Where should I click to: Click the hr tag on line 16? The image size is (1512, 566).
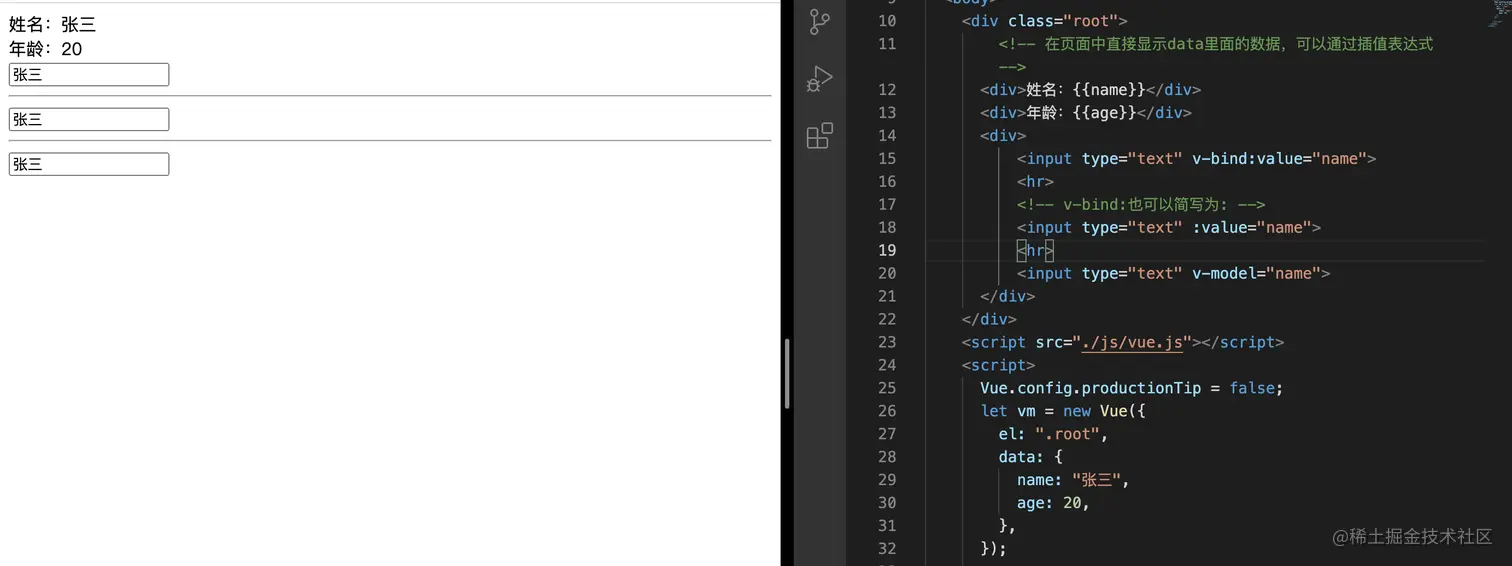tap(1036, 181)
